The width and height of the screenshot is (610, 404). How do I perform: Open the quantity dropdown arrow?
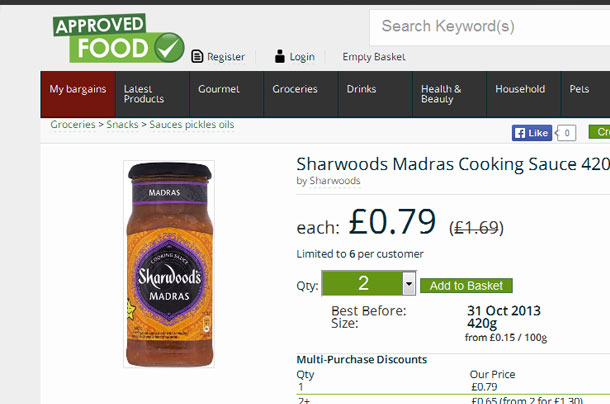click(409, 283)
